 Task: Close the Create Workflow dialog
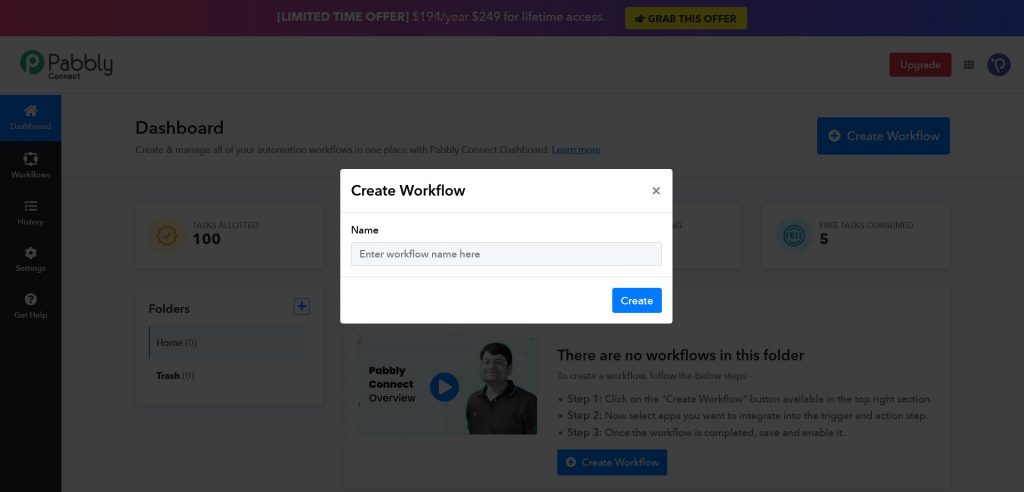pos(656,191)
